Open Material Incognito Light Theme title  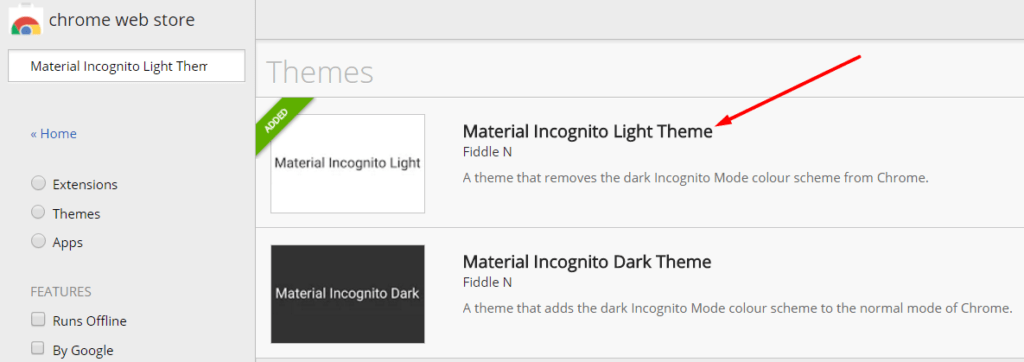588,131
